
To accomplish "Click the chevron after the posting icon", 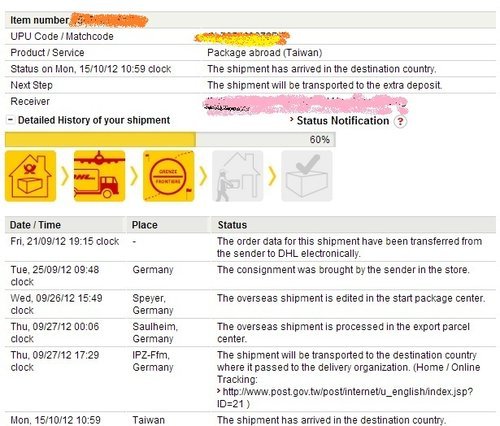I will (65, 176).
